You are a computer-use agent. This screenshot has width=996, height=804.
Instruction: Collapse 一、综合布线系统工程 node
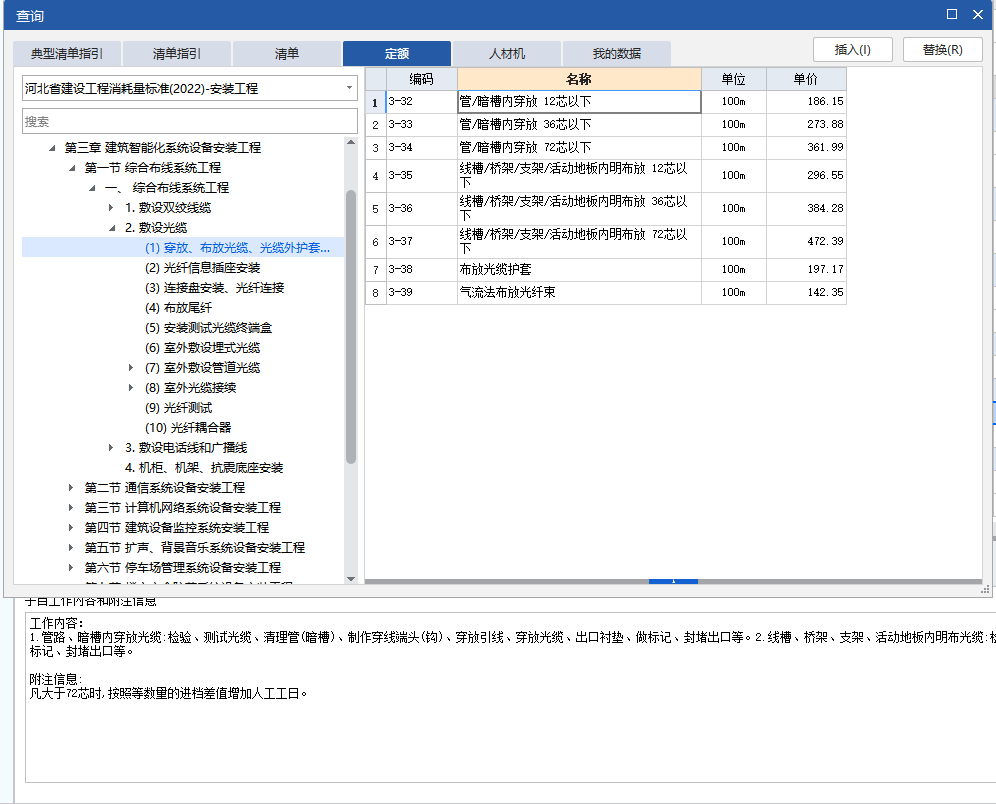click(92, 188)
